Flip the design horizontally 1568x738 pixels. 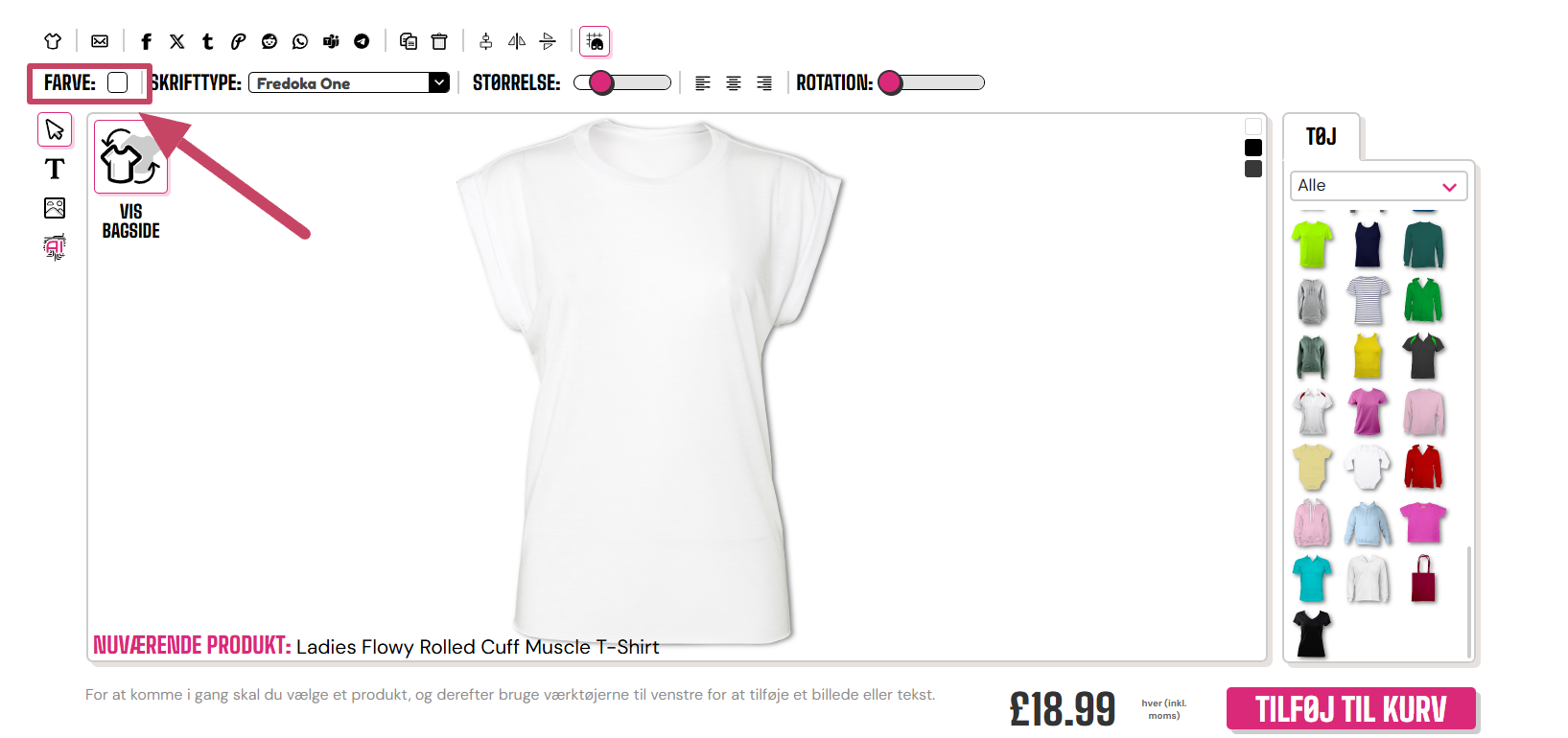coord(517,41)
